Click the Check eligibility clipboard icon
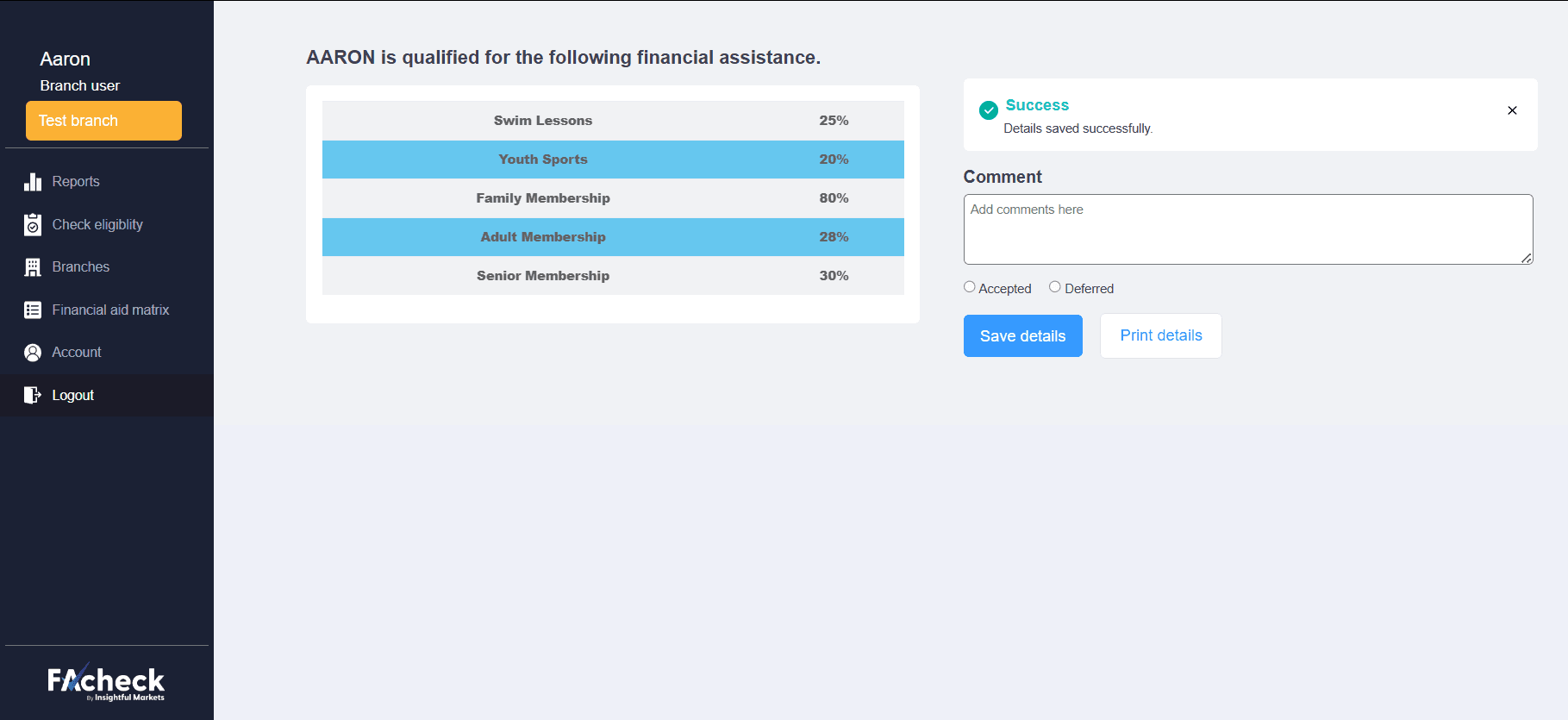Screen dimensions: 1568x720 [33, 225]
